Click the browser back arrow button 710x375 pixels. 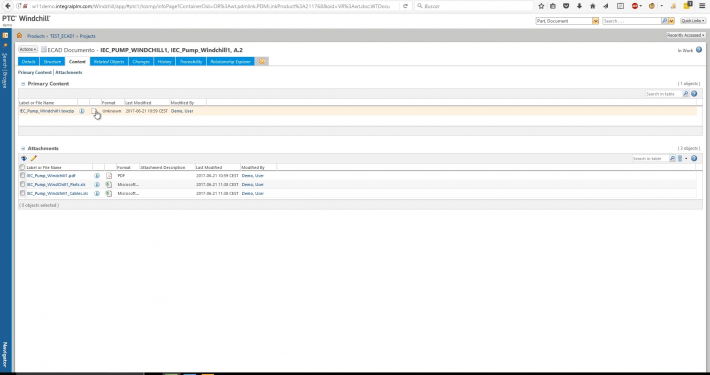pyautogui.click(x=8, y=6)
